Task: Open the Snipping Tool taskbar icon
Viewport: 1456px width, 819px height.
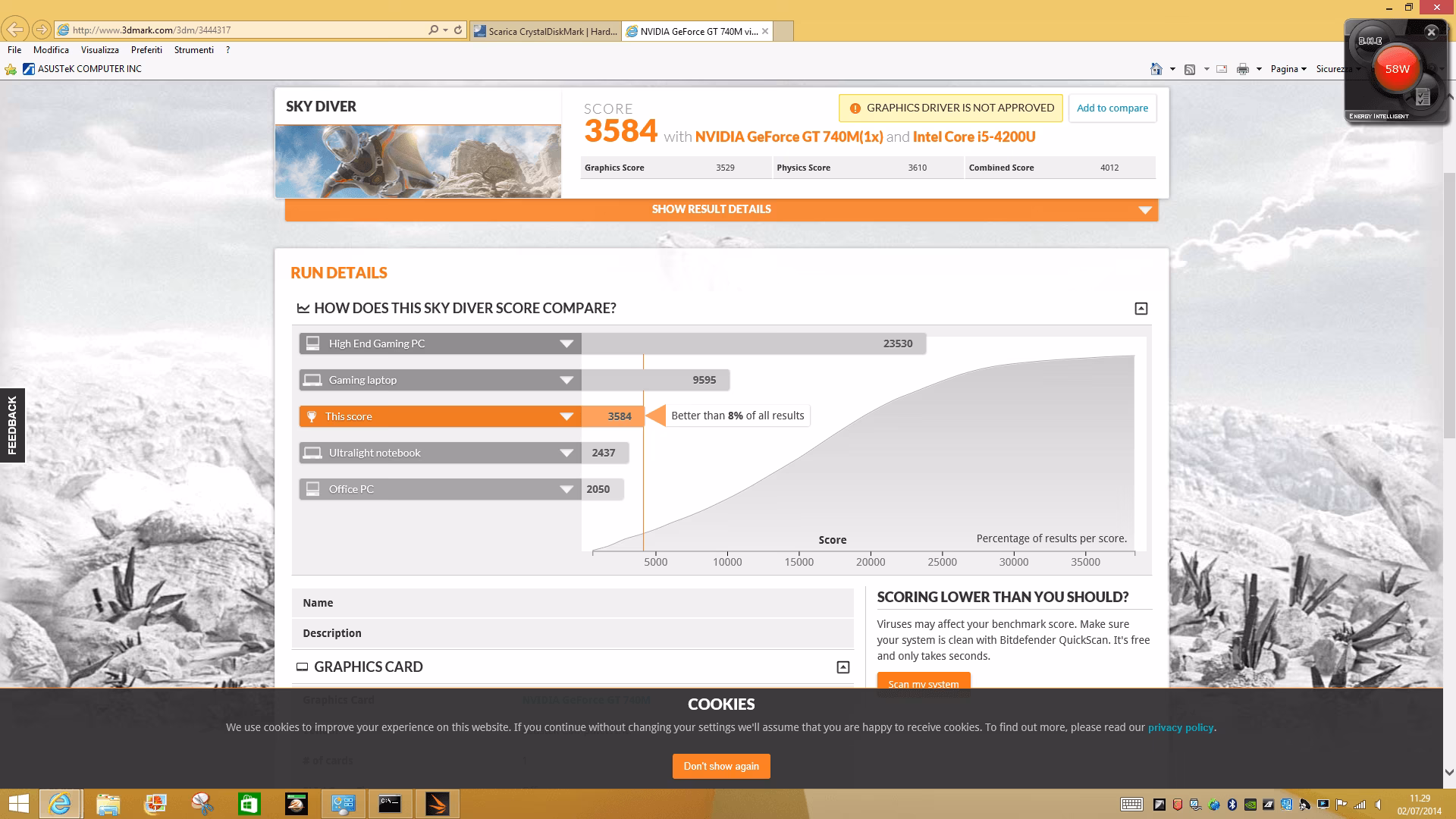Action: (x=202, y=804)
